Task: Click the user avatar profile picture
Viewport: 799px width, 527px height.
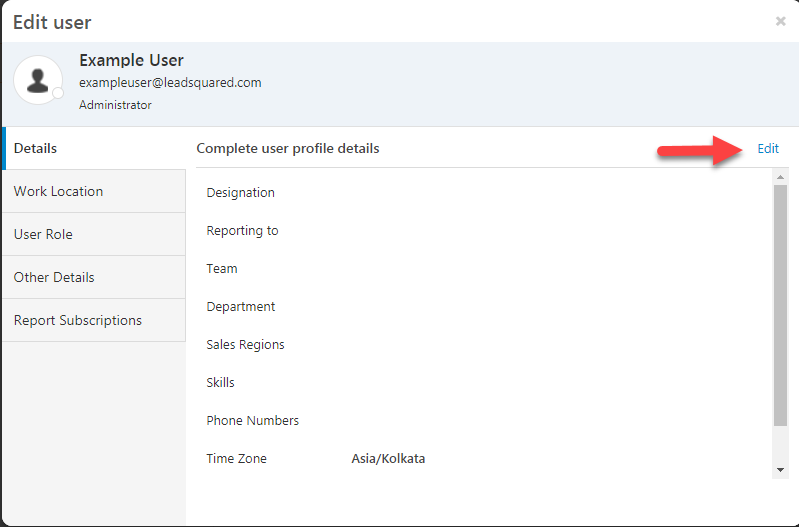Action: pyautogui.click(x=38, y=81)
